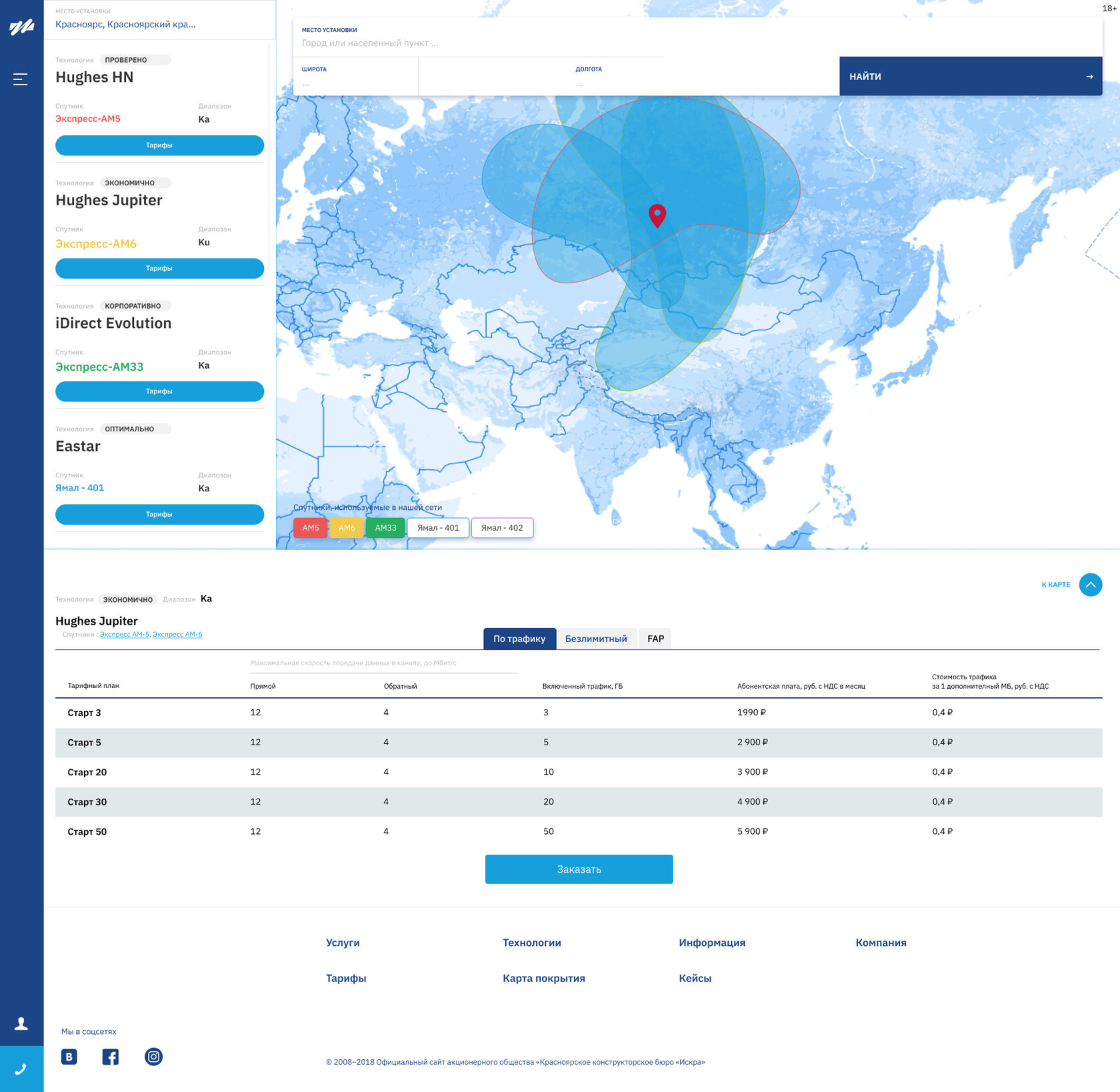
Task: Click the red location pin on map
Action: pyautogui.click(x=657, y=215)
